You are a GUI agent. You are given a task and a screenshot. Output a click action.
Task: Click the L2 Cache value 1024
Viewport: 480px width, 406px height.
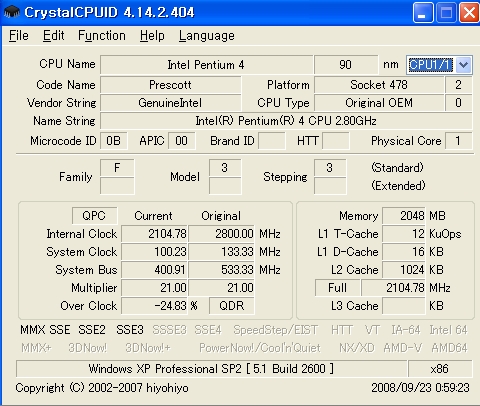point(404,270)
